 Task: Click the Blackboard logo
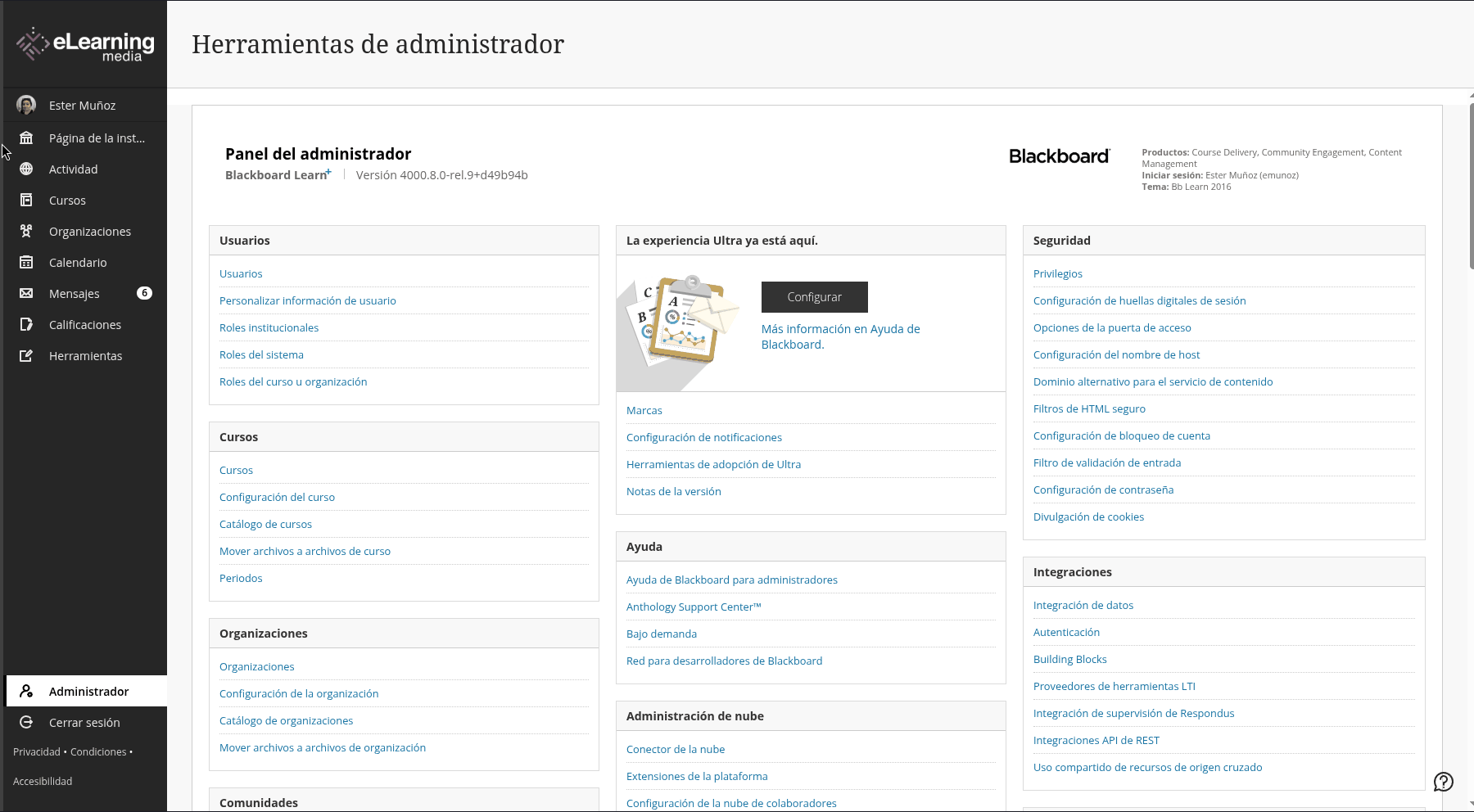point(1060,156)
